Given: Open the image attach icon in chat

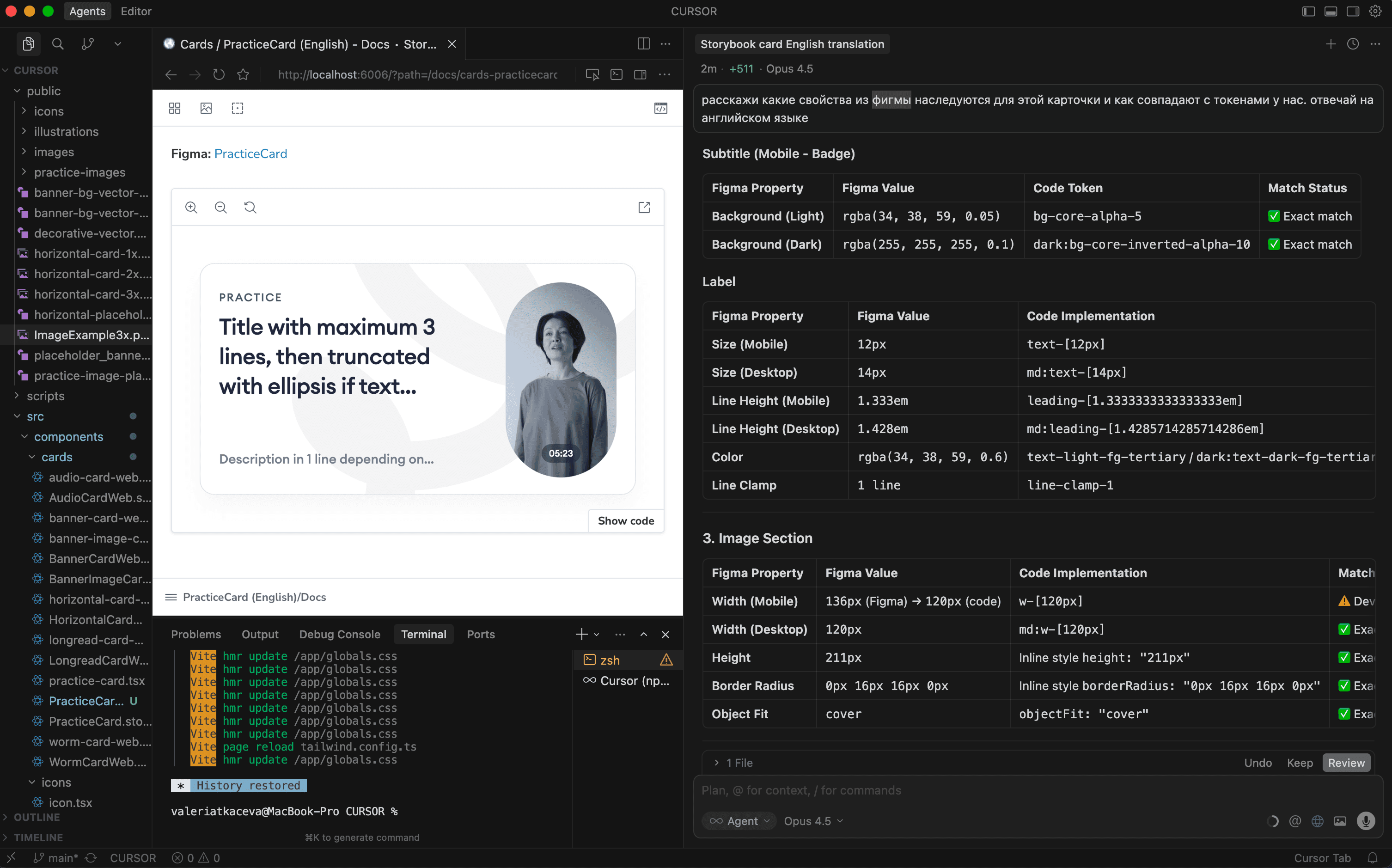Looking at the screenshot, I should (x=1340, y=821).
